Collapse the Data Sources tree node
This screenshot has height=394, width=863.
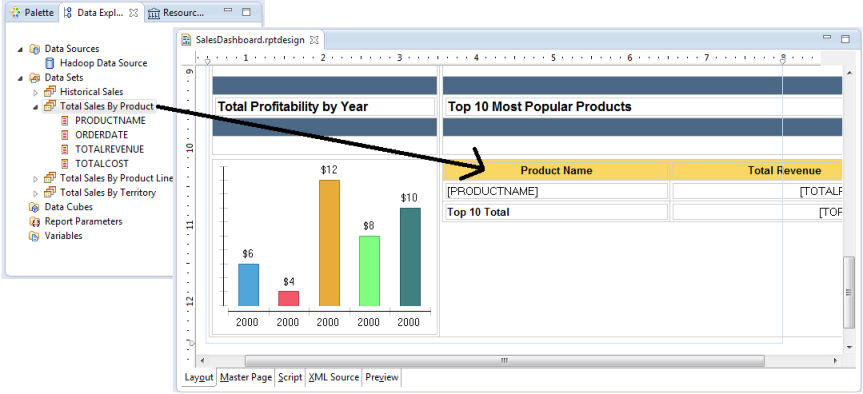(20, 49)
